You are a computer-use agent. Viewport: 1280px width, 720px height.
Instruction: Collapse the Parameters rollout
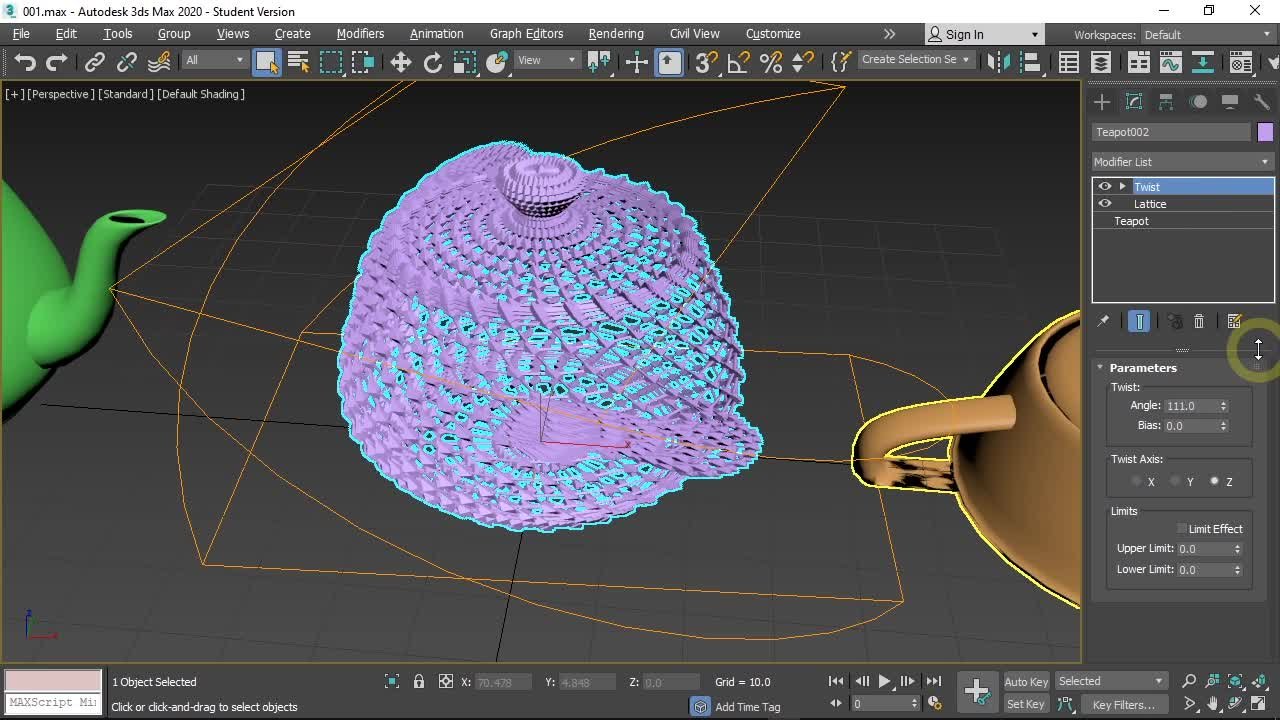click(x=1100, y=368)
